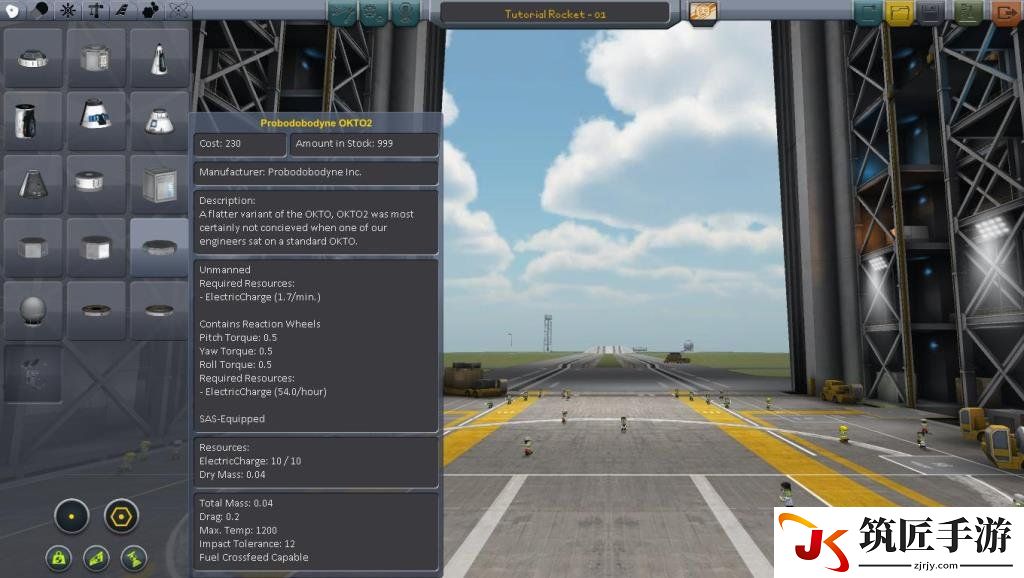Image resolution: width=1024 pixels, height=578 pixels.
Task: Cycle the symmetry mode button
Action: coord(71,516)
